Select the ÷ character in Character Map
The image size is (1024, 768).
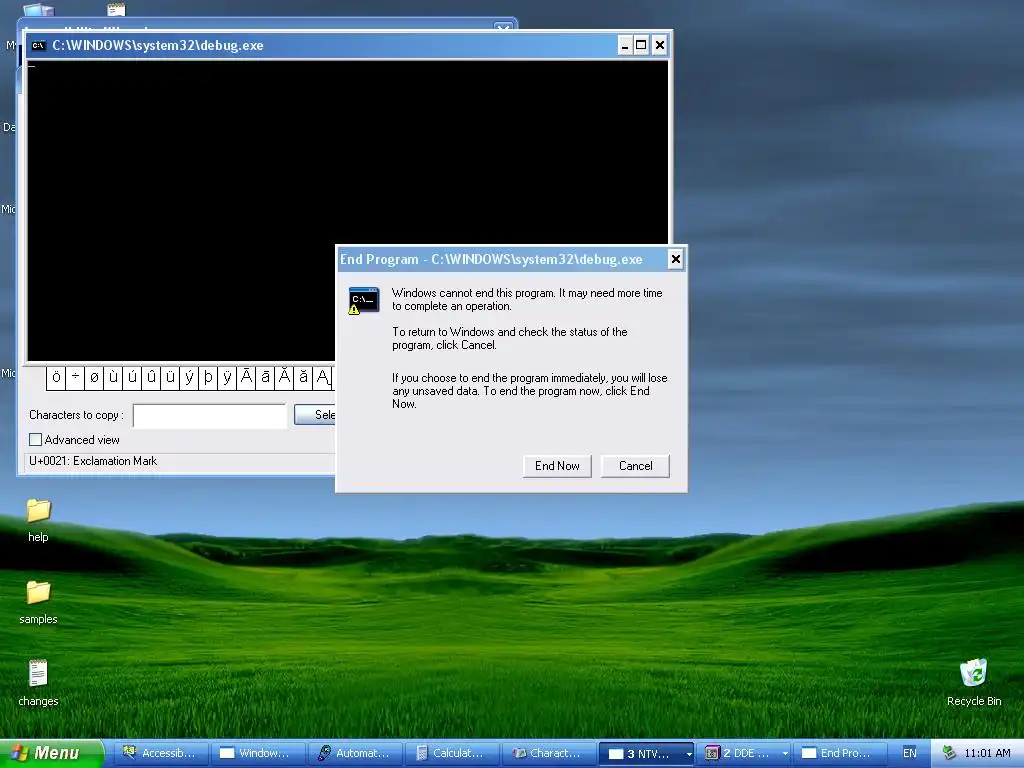75,377
